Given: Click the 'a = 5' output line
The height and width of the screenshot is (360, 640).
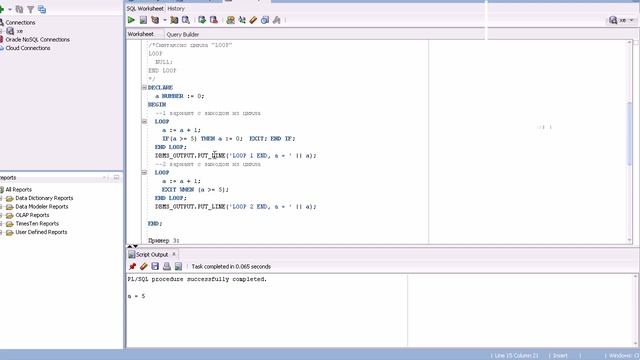Looking at the screenshot, I should coord(136,296).
